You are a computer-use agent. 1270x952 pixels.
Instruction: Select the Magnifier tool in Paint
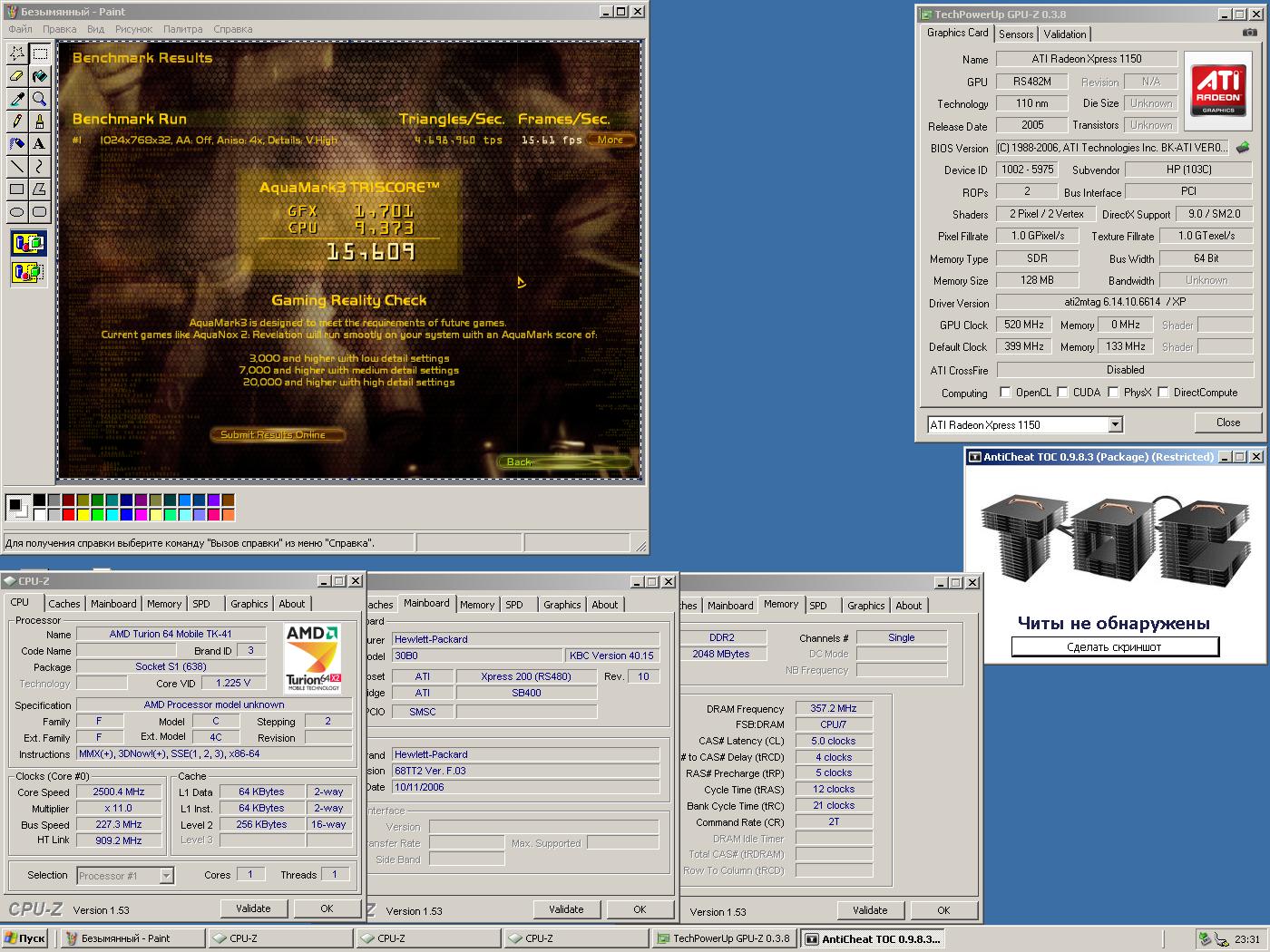coord(39,99)
